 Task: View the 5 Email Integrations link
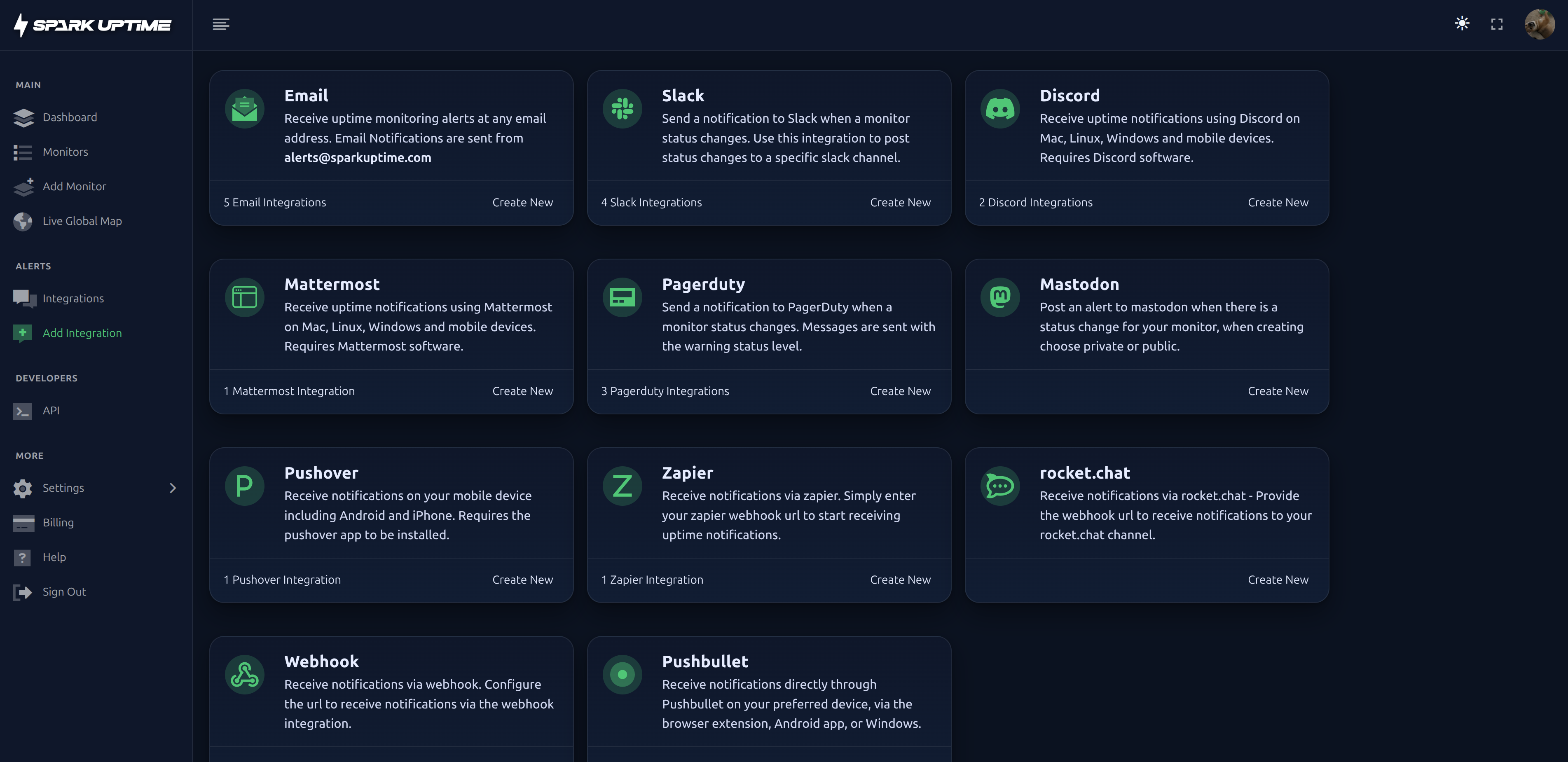click(274, 203)
